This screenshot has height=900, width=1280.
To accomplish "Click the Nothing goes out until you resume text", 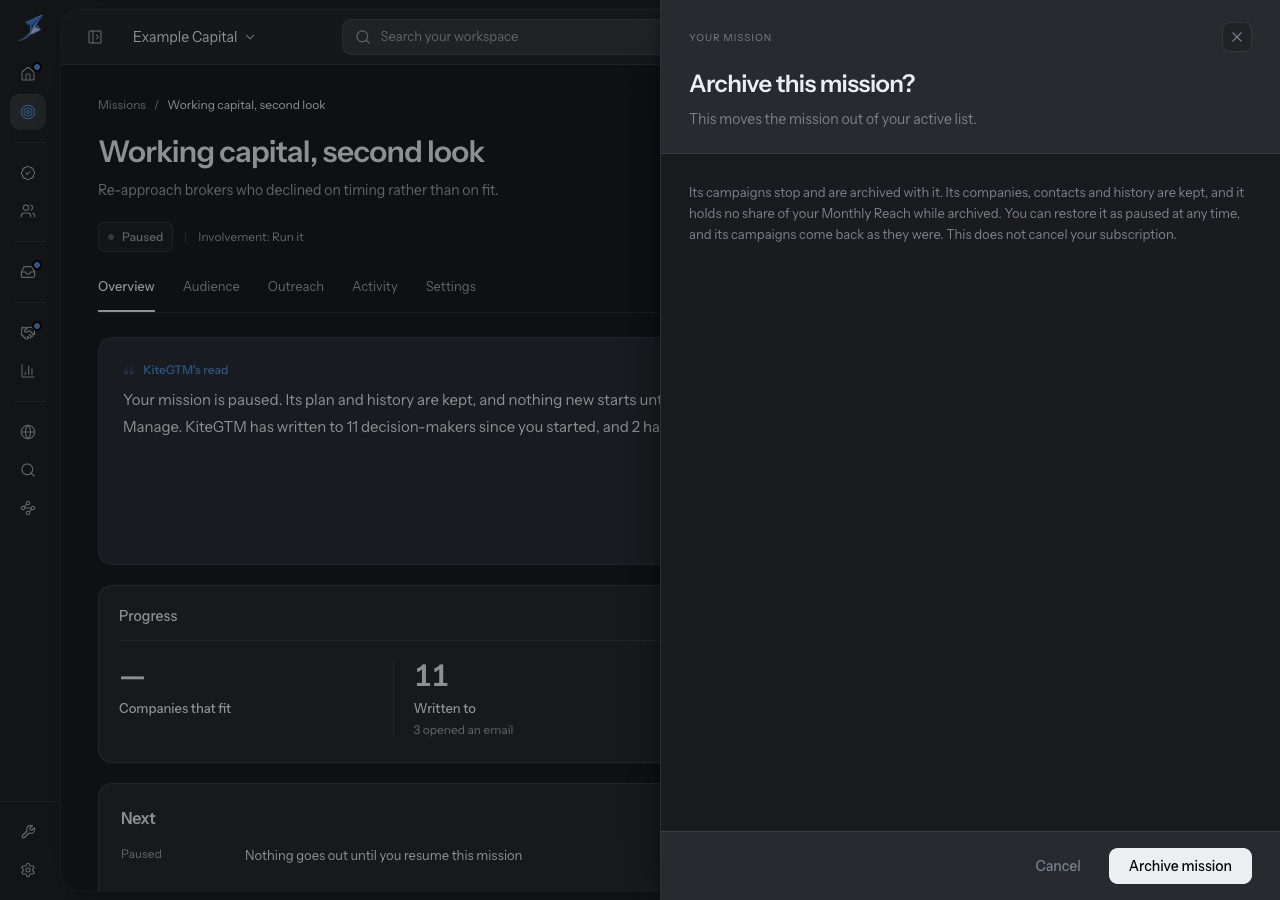I will (x=383, y=855).
